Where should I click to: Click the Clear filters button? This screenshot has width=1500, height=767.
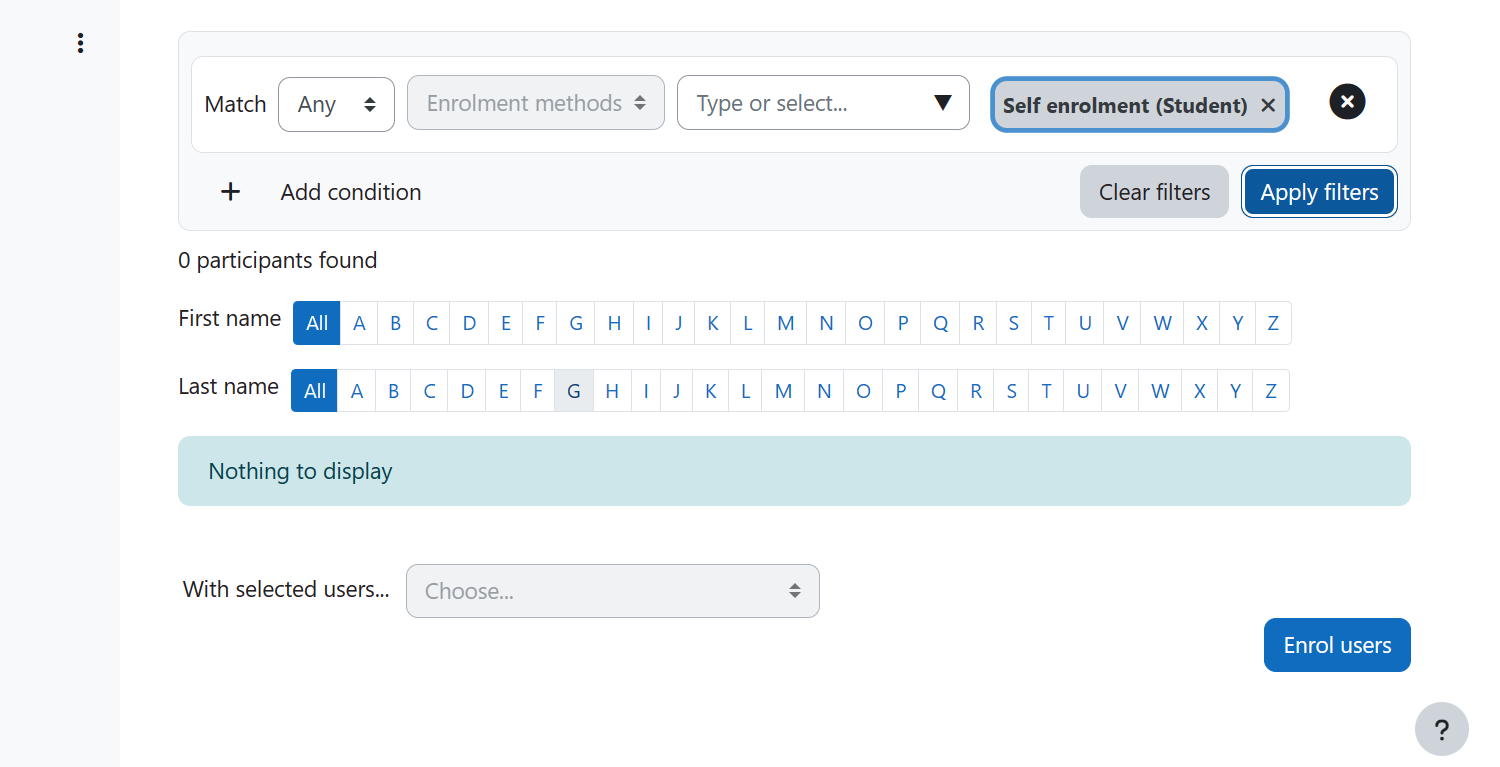1154,192
